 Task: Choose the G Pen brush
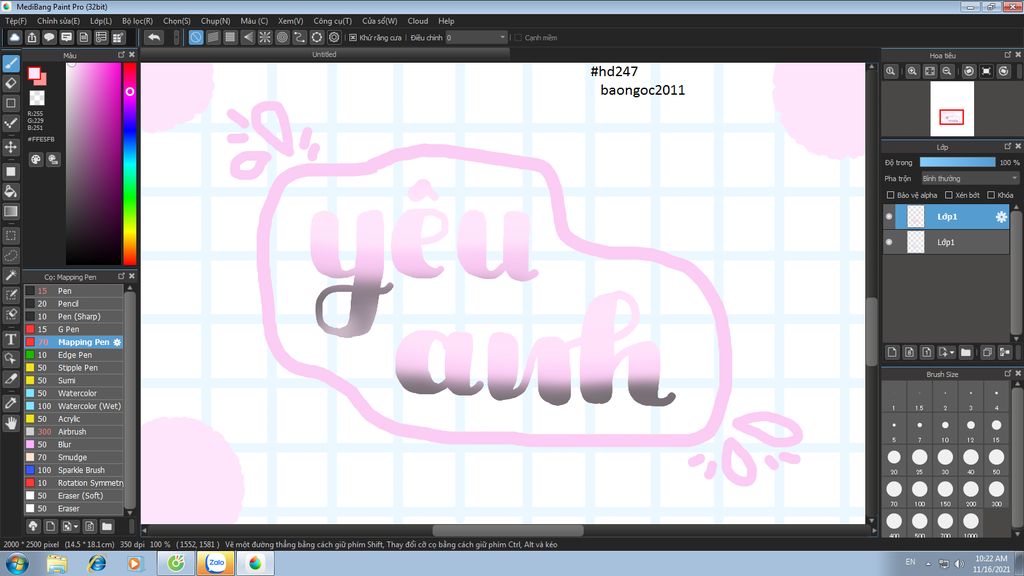pyautogui.click(x=74, y=329)
